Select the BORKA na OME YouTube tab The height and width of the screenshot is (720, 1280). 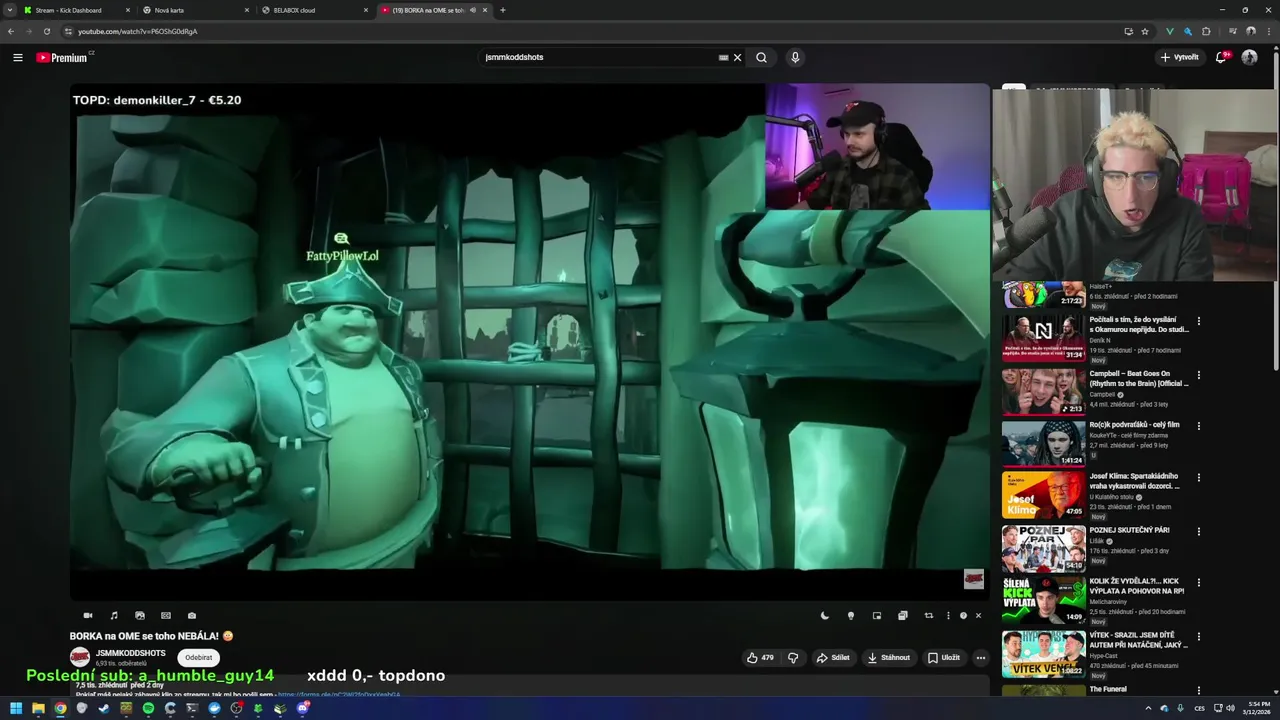433,10
